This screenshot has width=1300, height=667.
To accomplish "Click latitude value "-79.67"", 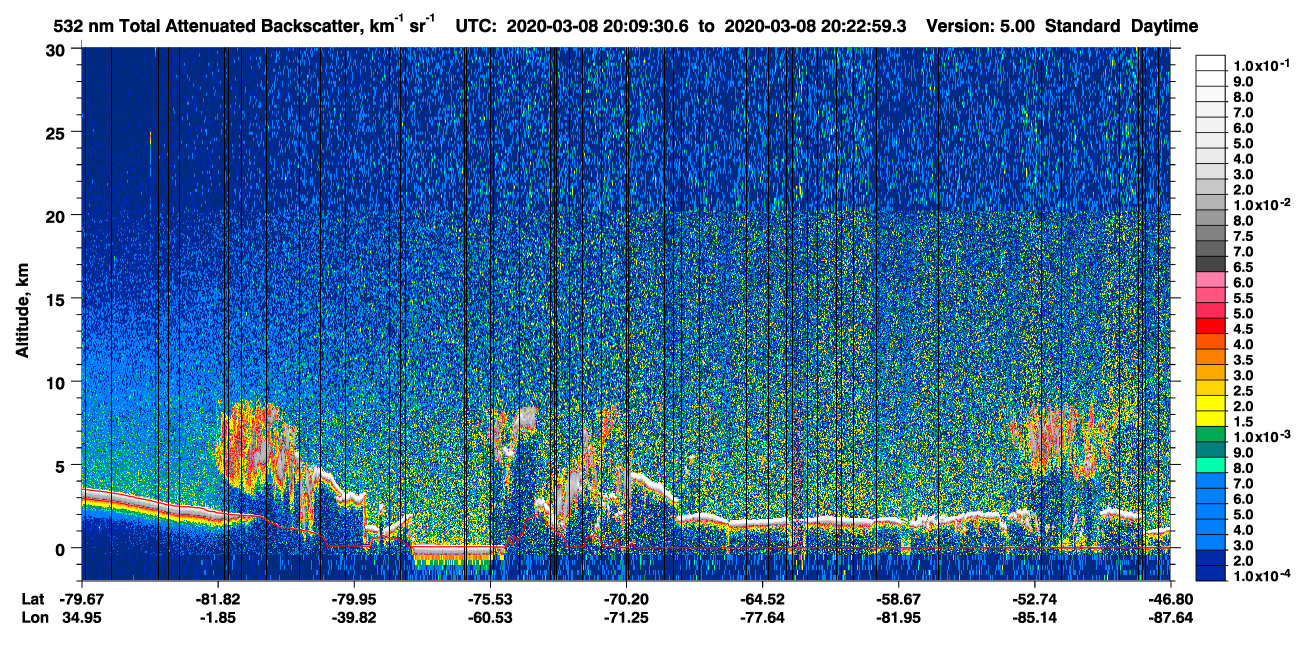I will (80, 598).
